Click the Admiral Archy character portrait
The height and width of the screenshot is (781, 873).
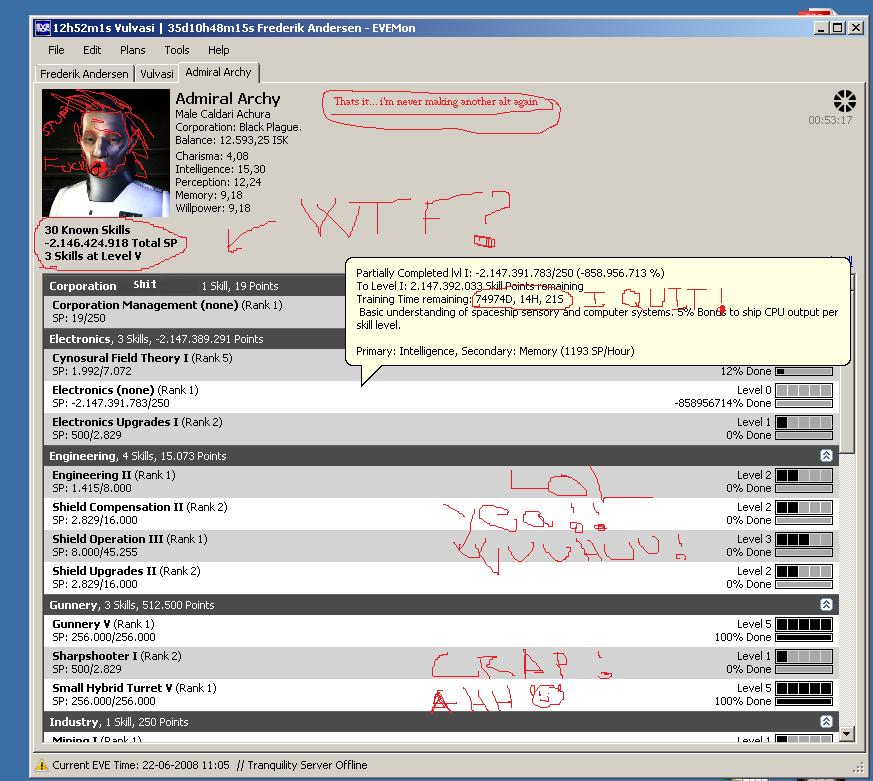click(x=106, y=153)
